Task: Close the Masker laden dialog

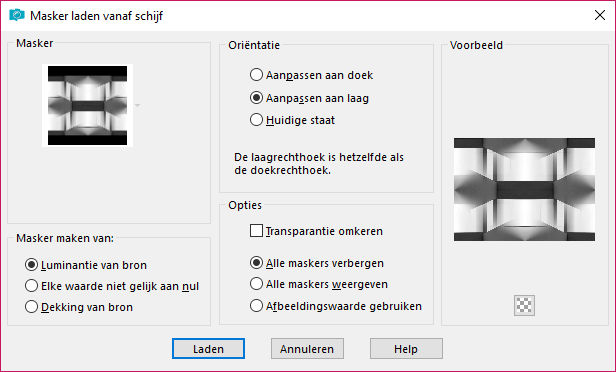Action: pyautogui.click(x=600, y=15)
